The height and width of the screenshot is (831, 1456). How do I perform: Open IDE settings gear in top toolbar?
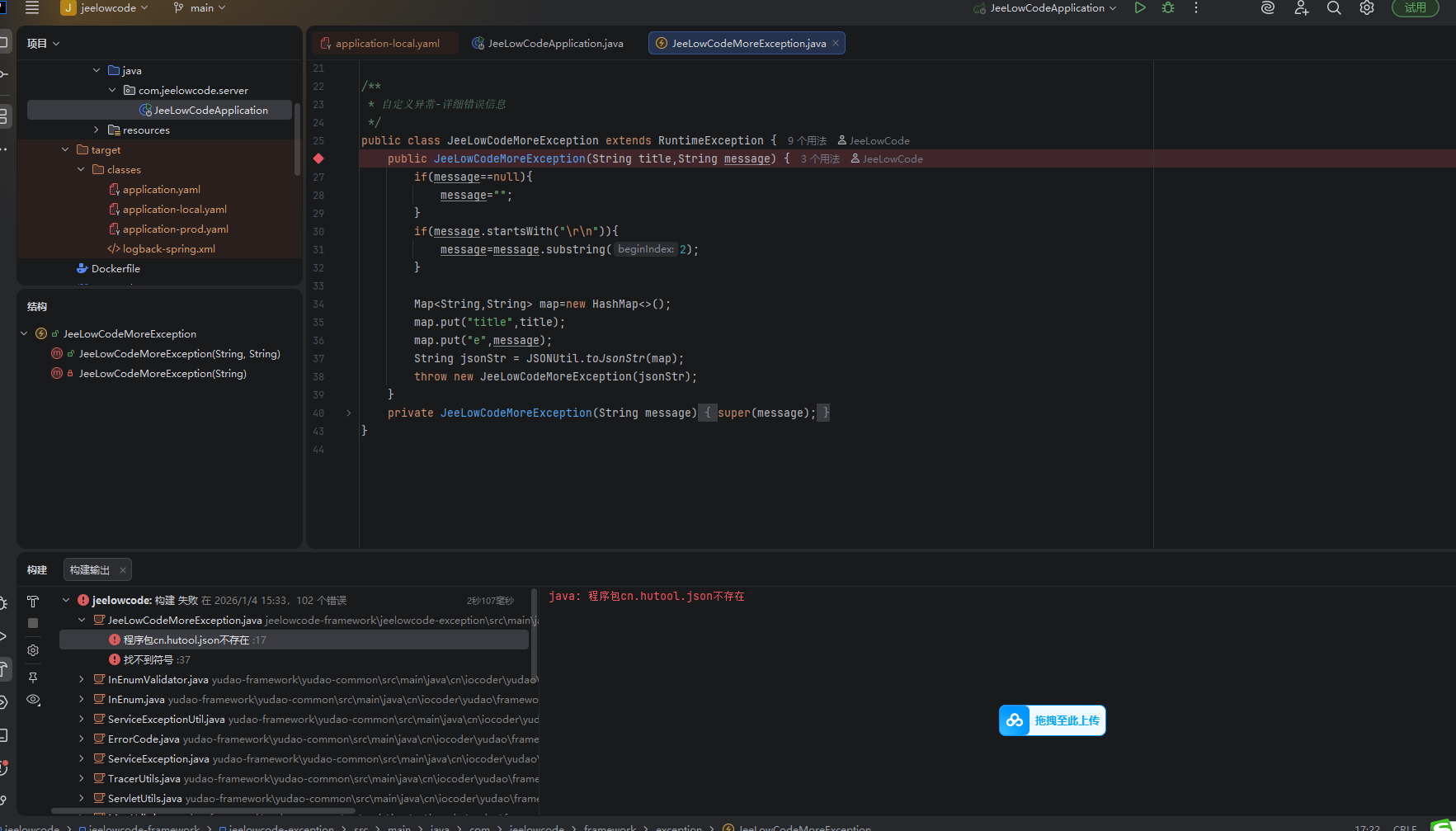(1367, 8)
